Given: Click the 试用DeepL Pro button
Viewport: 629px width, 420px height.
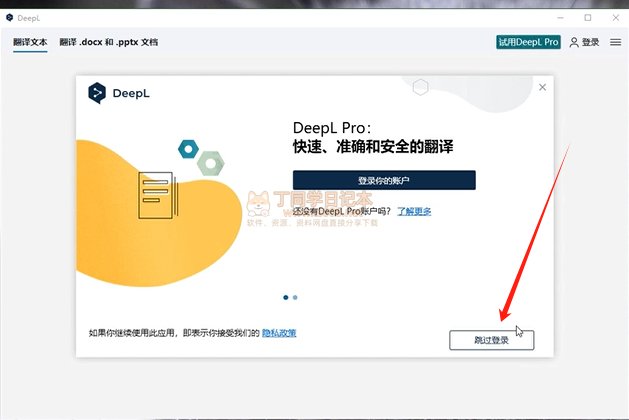Looking at the screenshot, I should 528,42.
